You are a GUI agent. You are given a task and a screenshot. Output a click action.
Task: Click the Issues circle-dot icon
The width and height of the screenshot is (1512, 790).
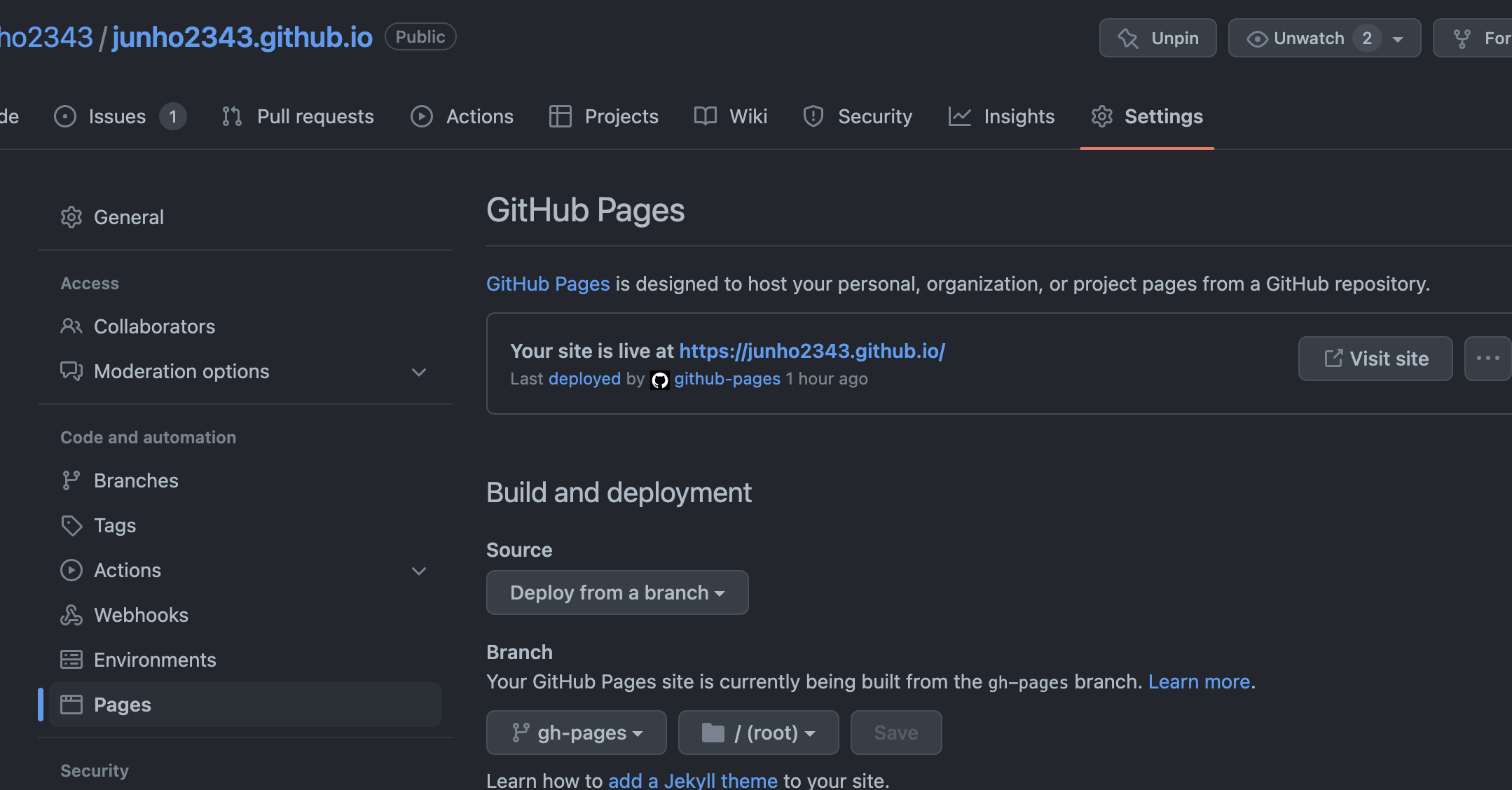click(x=65, y=116)
